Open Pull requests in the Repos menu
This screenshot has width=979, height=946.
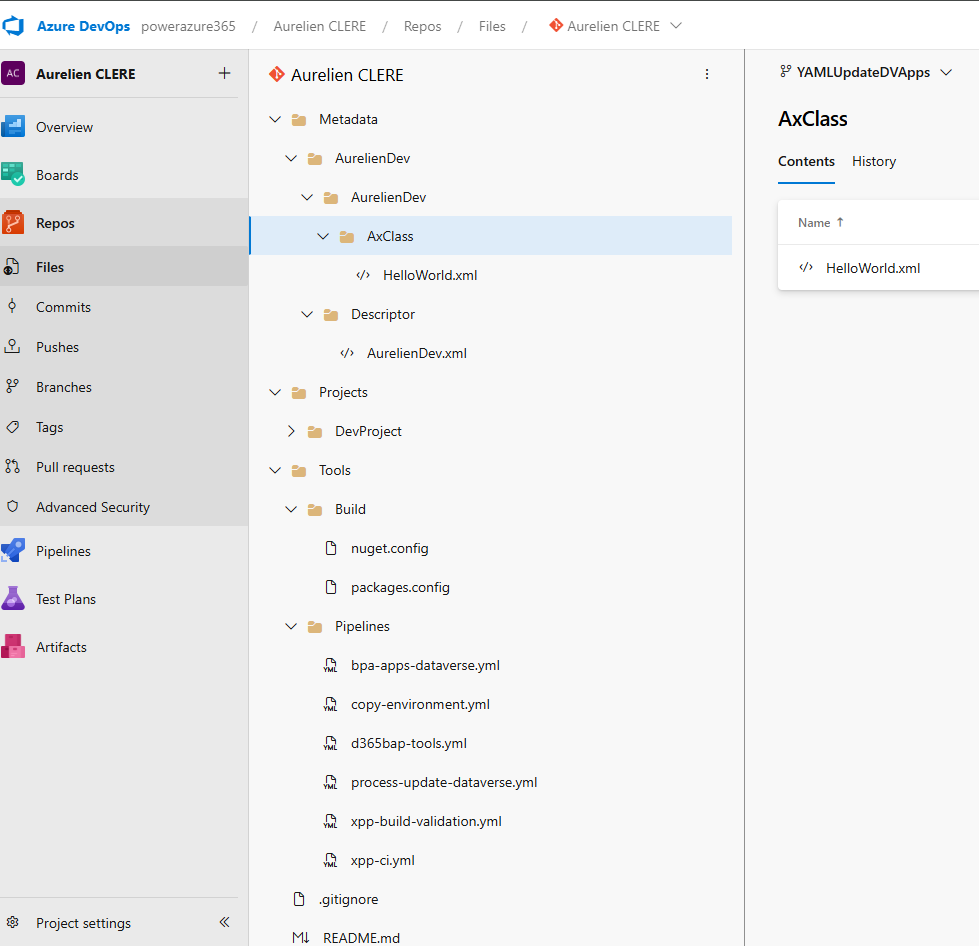tap(76, 467)
